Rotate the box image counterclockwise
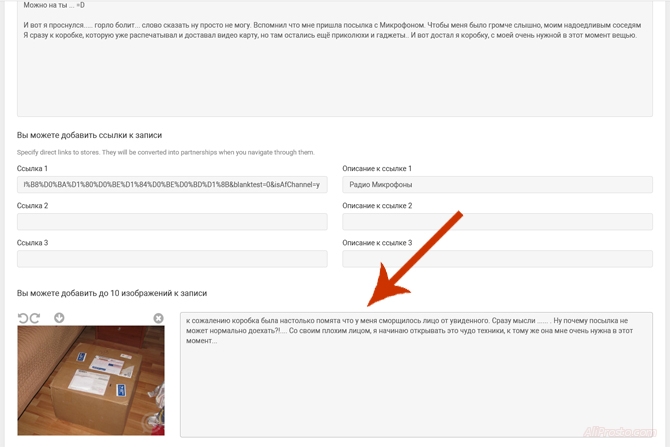The image size is (670, 447). point(23,318)
